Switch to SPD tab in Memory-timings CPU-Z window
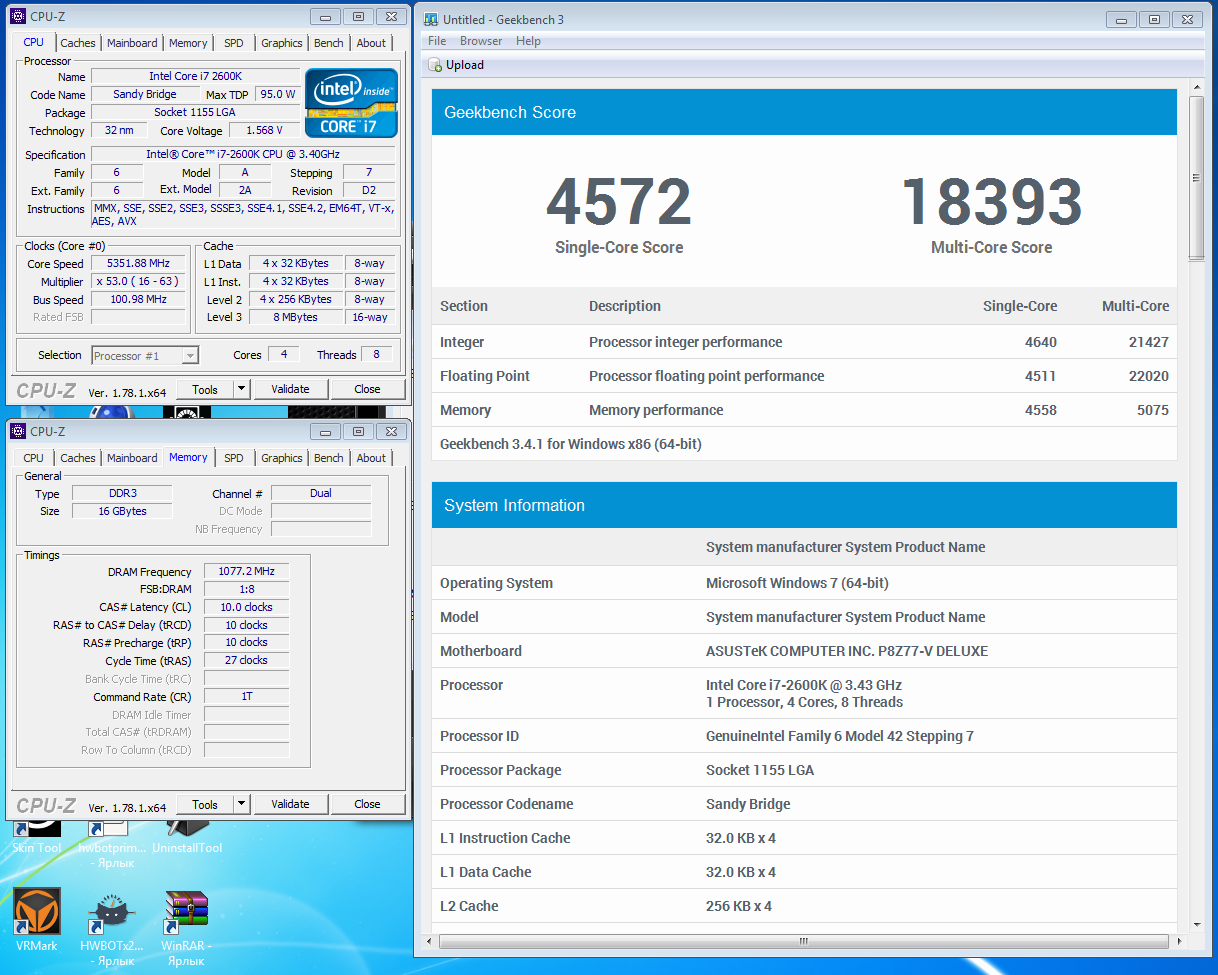1218x975 pixels. coord(233,458)
